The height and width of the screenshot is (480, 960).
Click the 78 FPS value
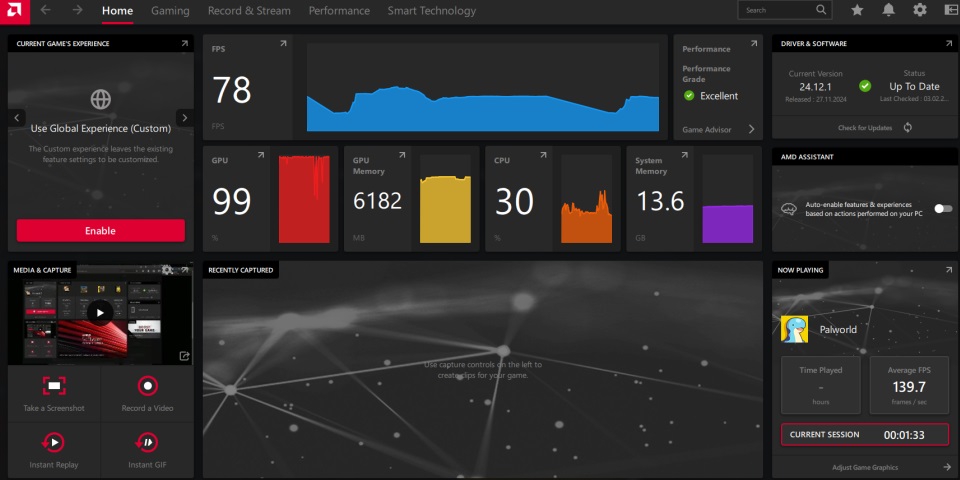(x=232, y=90)
